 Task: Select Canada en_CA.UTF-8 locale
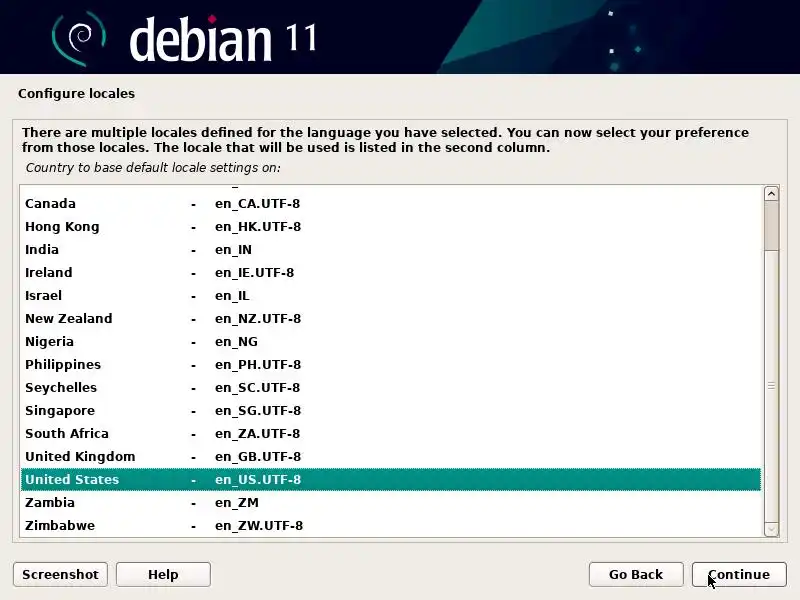tap(391, 204)
